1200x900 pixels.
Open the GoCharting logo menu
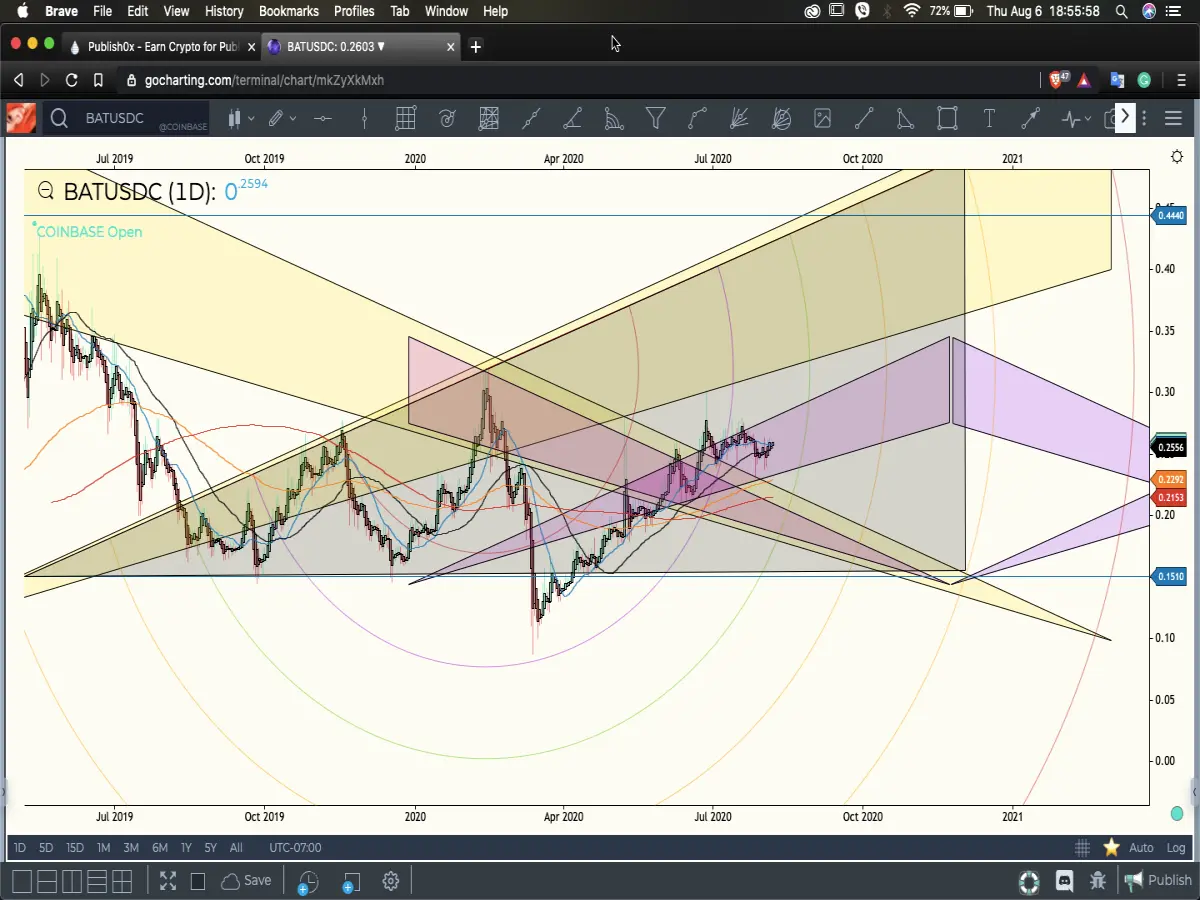click(x=21, y=118)
